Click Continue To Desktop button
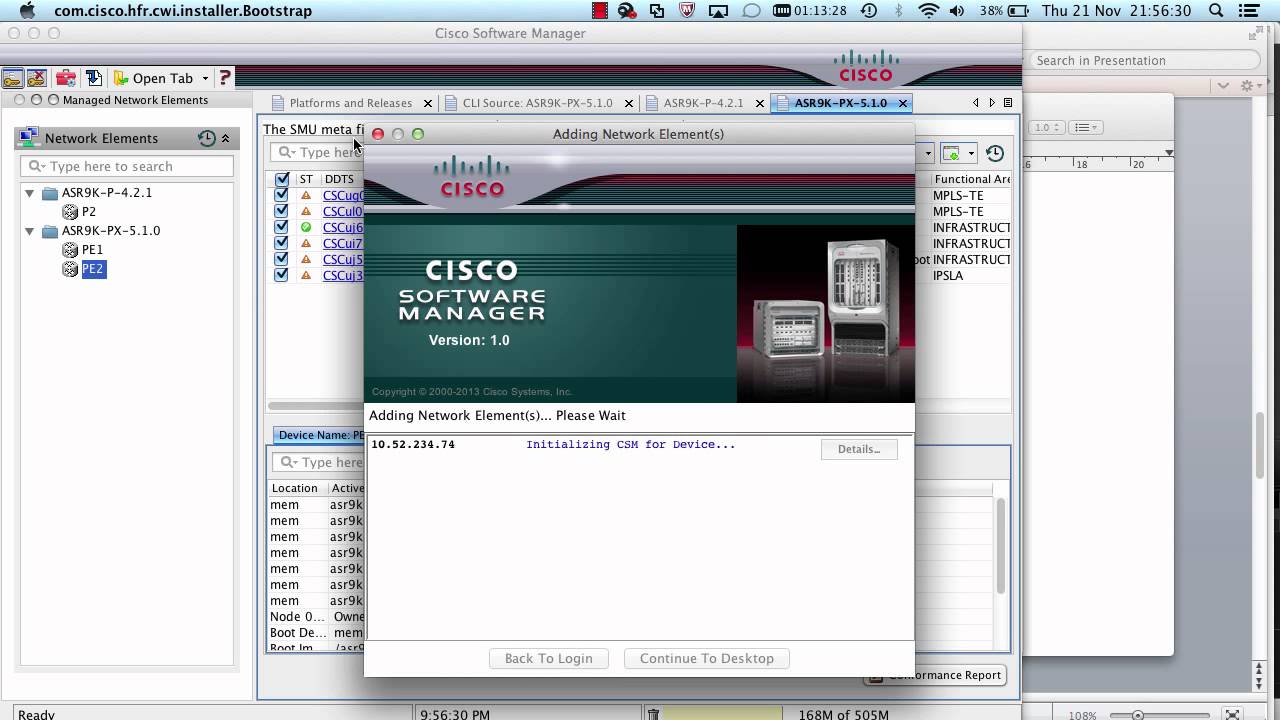 point(707,658)
